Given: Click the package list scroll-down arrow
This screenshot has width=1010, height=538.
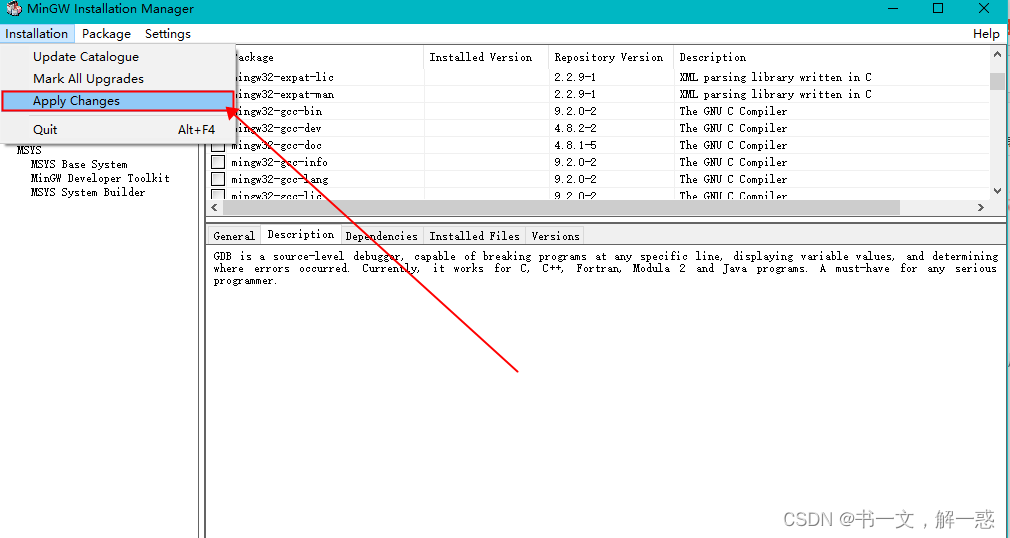Looking at the screenshot, I should (x=998, y=191).
